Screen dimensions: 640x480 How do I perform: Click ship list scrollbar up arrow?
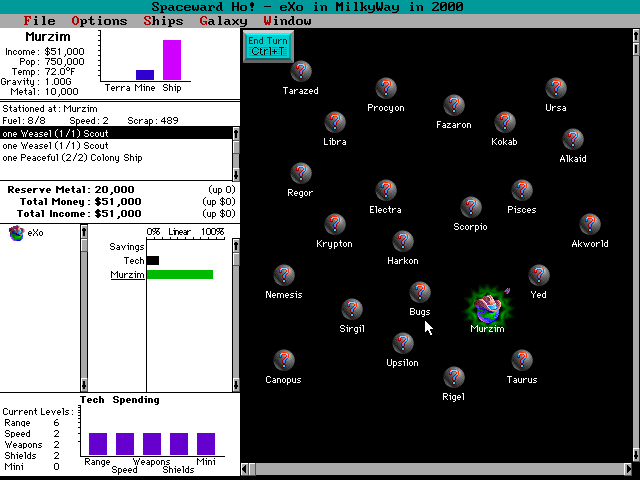236,133
